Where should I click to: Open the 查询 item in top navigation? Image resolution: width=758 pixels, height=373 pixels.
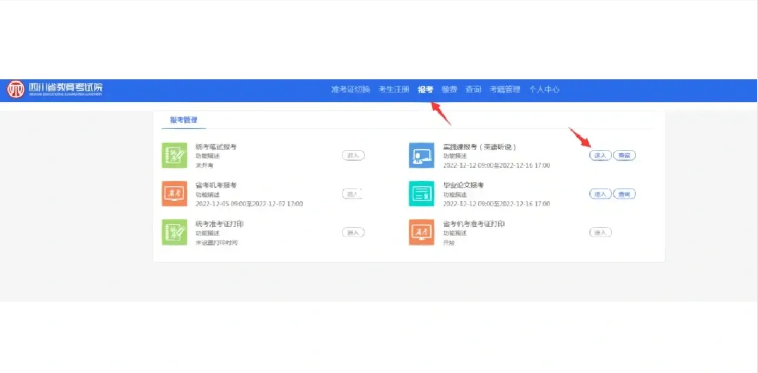click(x=473, y=89)
